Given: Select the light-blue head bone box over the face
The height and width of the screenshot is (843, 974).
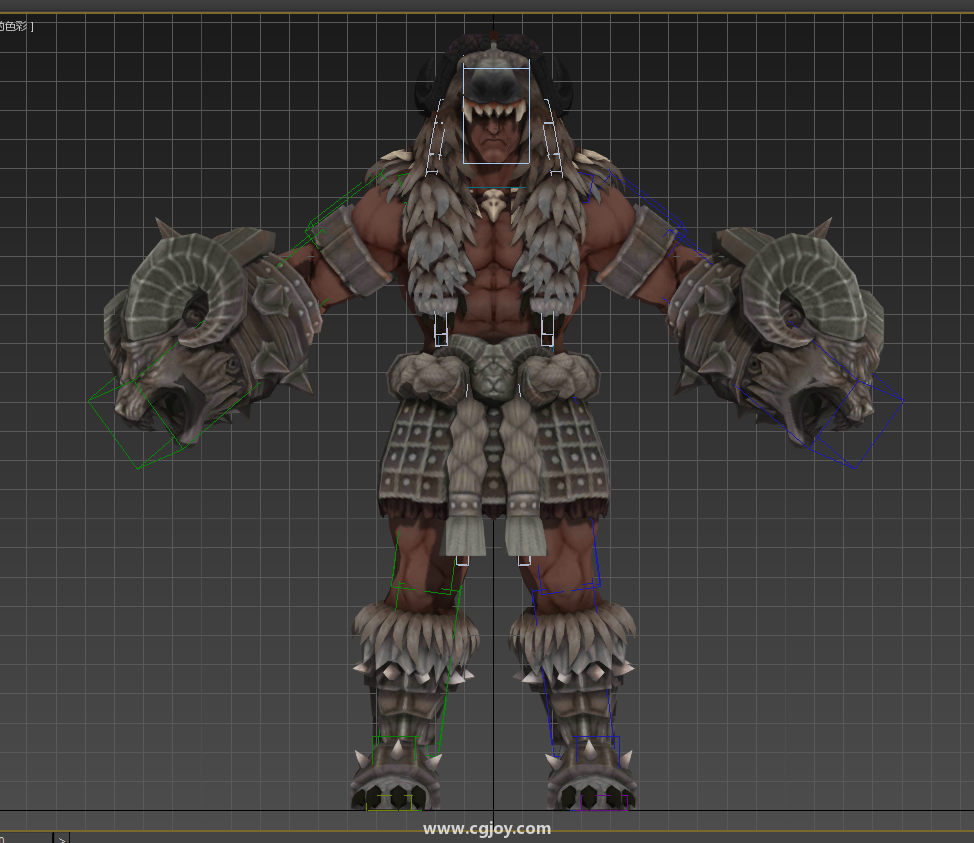Looking at the screenshot, I should pyautogui.click(x=496, y=116).
